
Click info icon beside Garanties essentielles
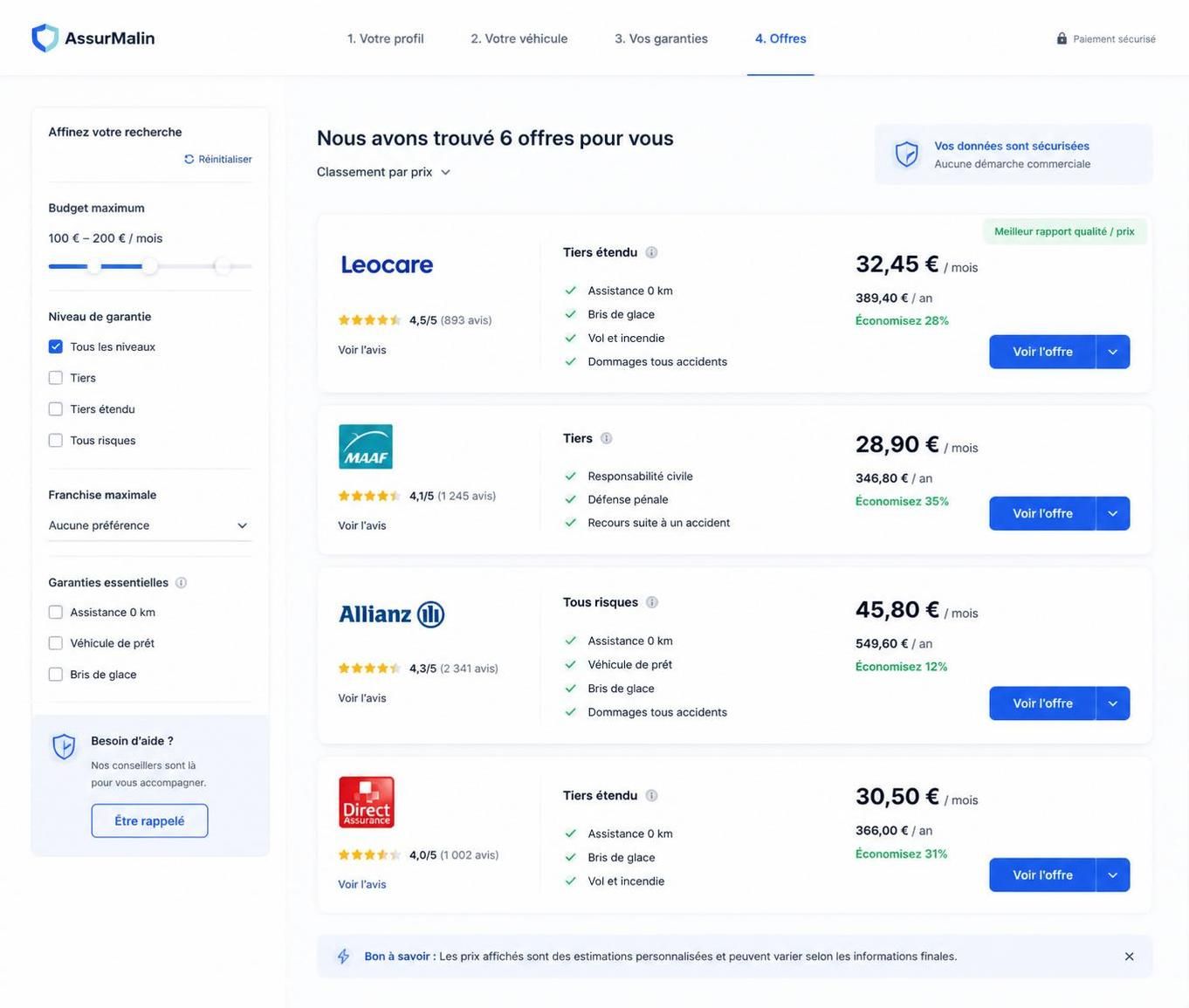click(x=181, y=582)
